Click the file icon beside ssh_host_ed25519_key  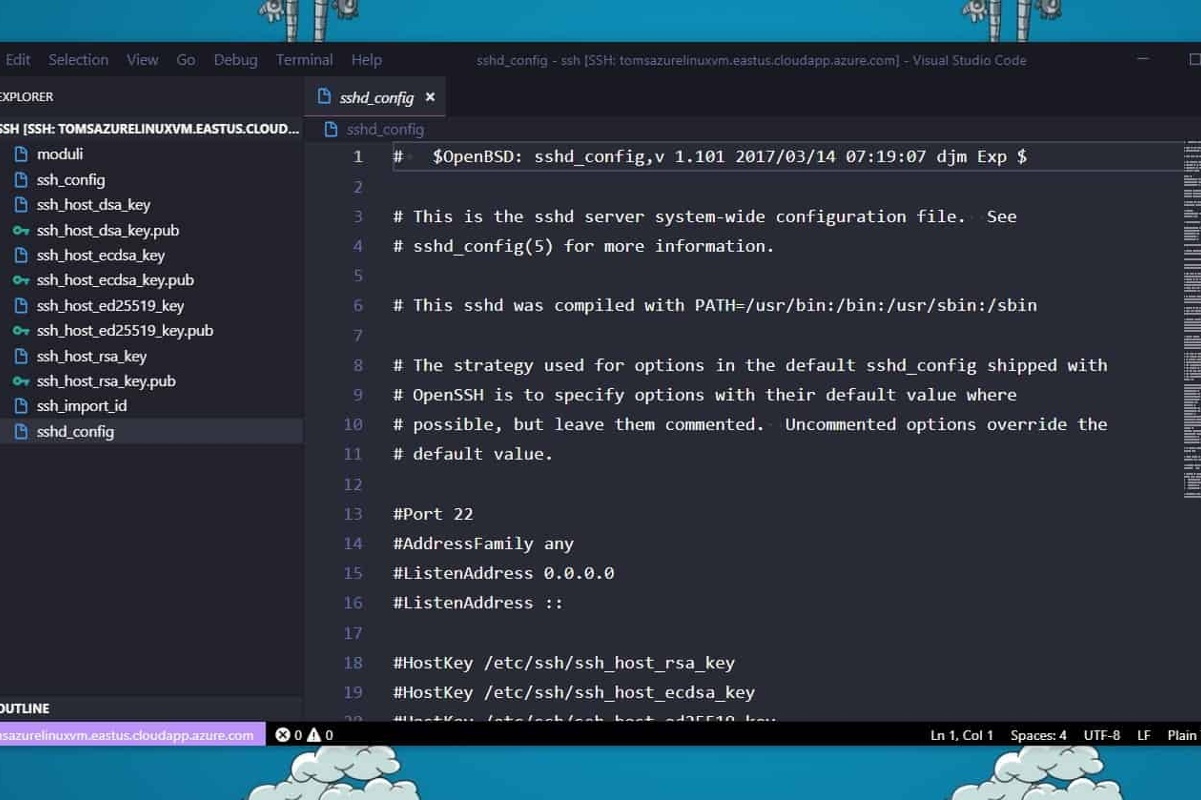(20, 306)
